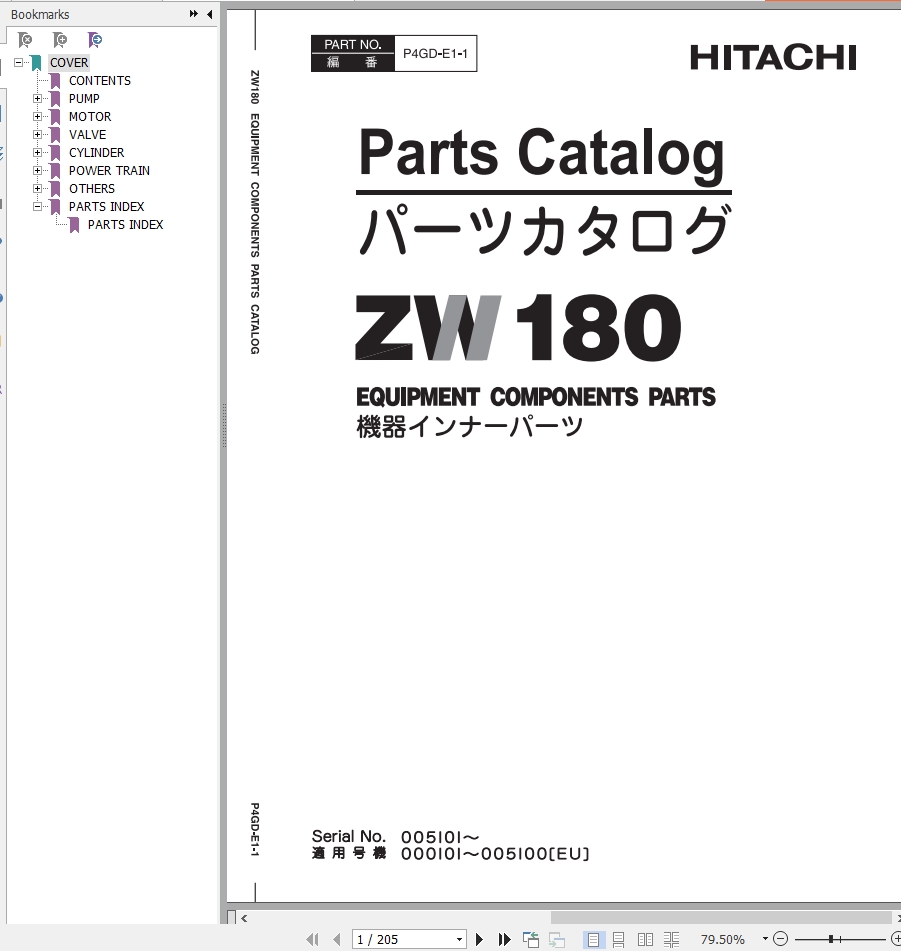Go to the next page

[x=479, y=939]
